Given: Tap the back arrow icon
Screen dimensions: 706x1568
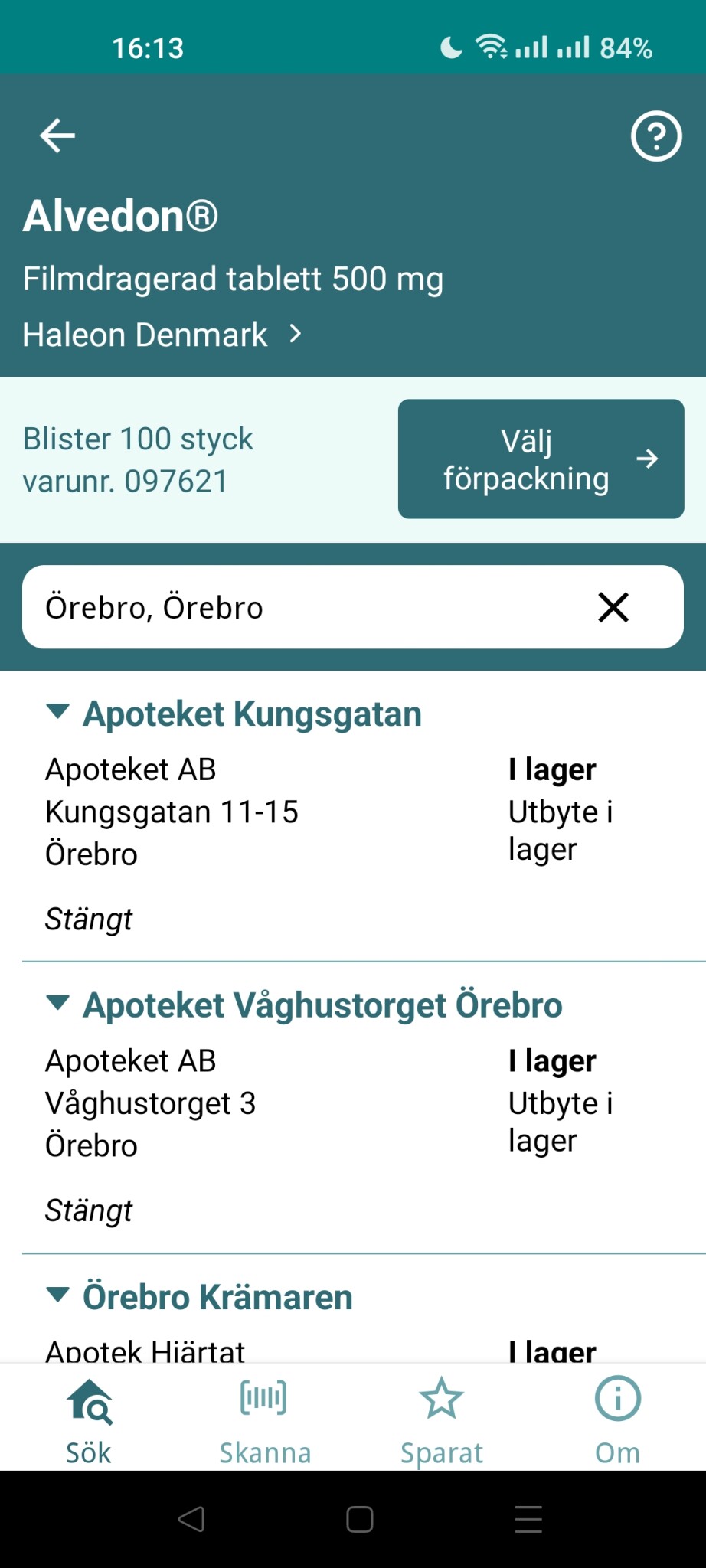Looking at the screenshot, I should pos(57,136).
